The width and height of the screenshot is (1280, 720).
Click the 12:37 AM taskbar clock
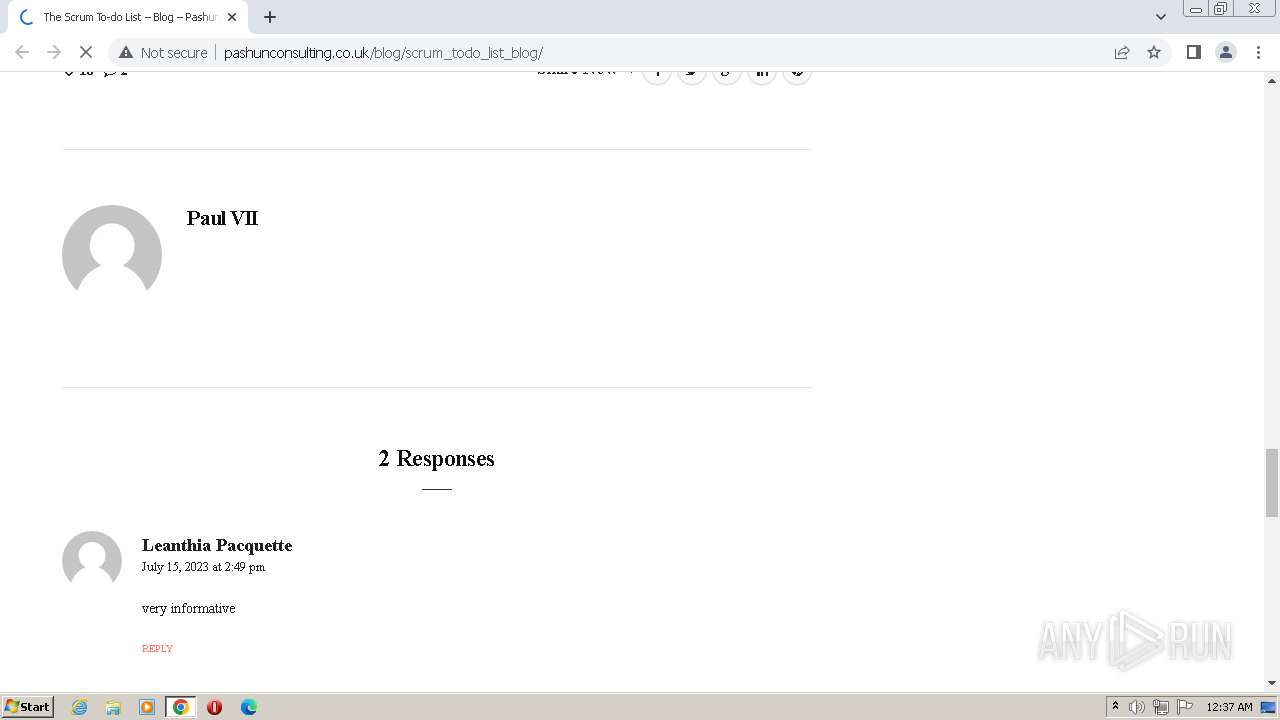1229,707
